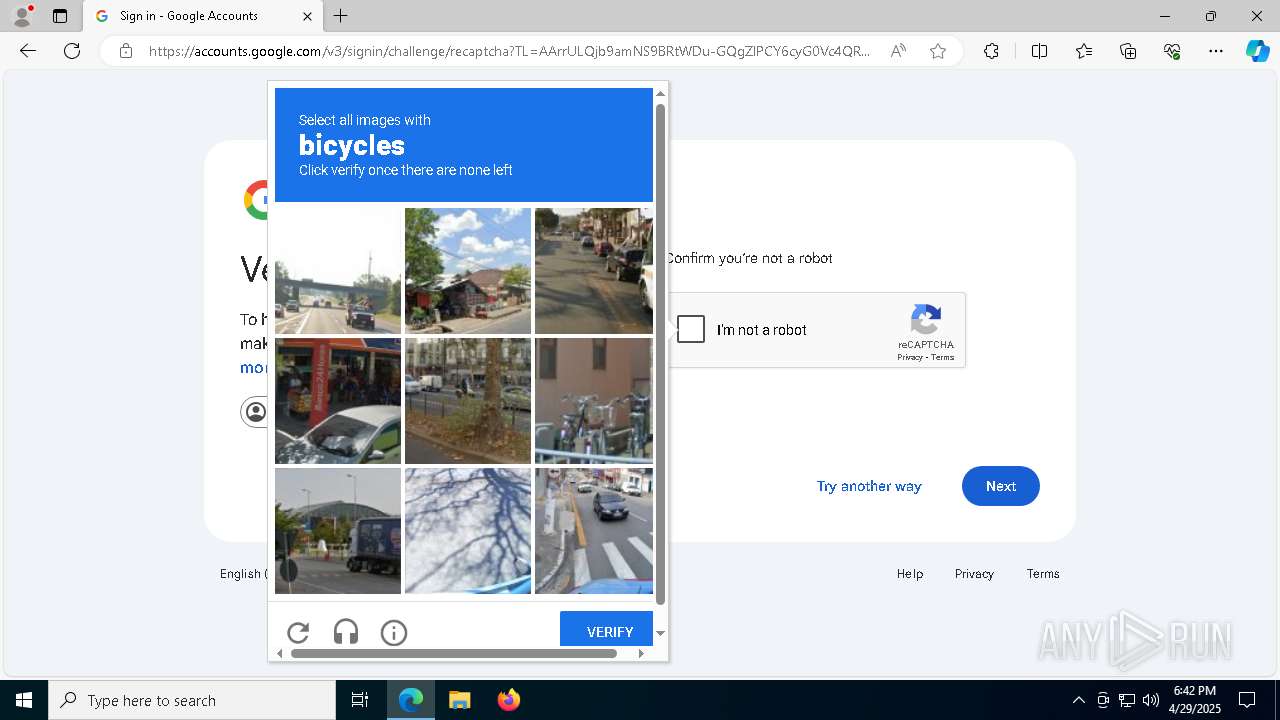This screenshot has height=720, width=1280.
Task: Open Edge Settings and more menu
Action: (x=1216, y=51)
